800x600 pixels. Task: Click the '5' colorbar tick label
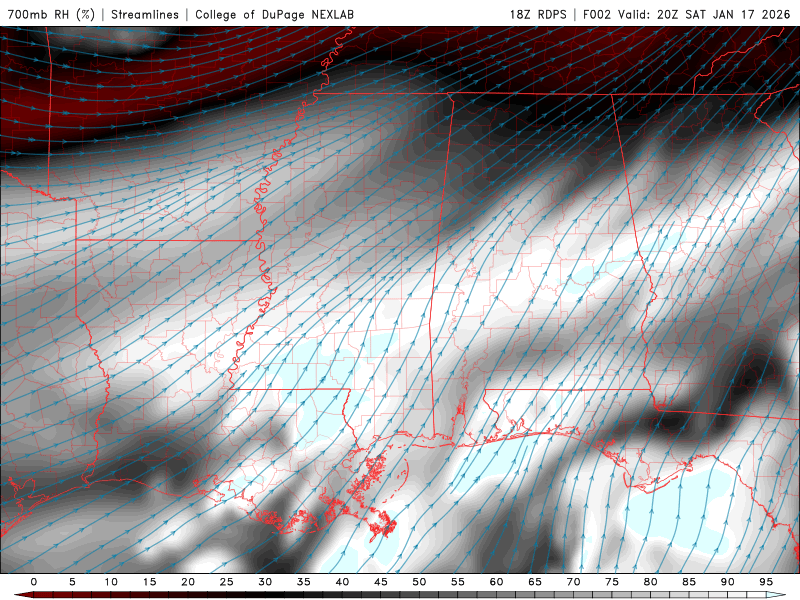click(72, 582)
